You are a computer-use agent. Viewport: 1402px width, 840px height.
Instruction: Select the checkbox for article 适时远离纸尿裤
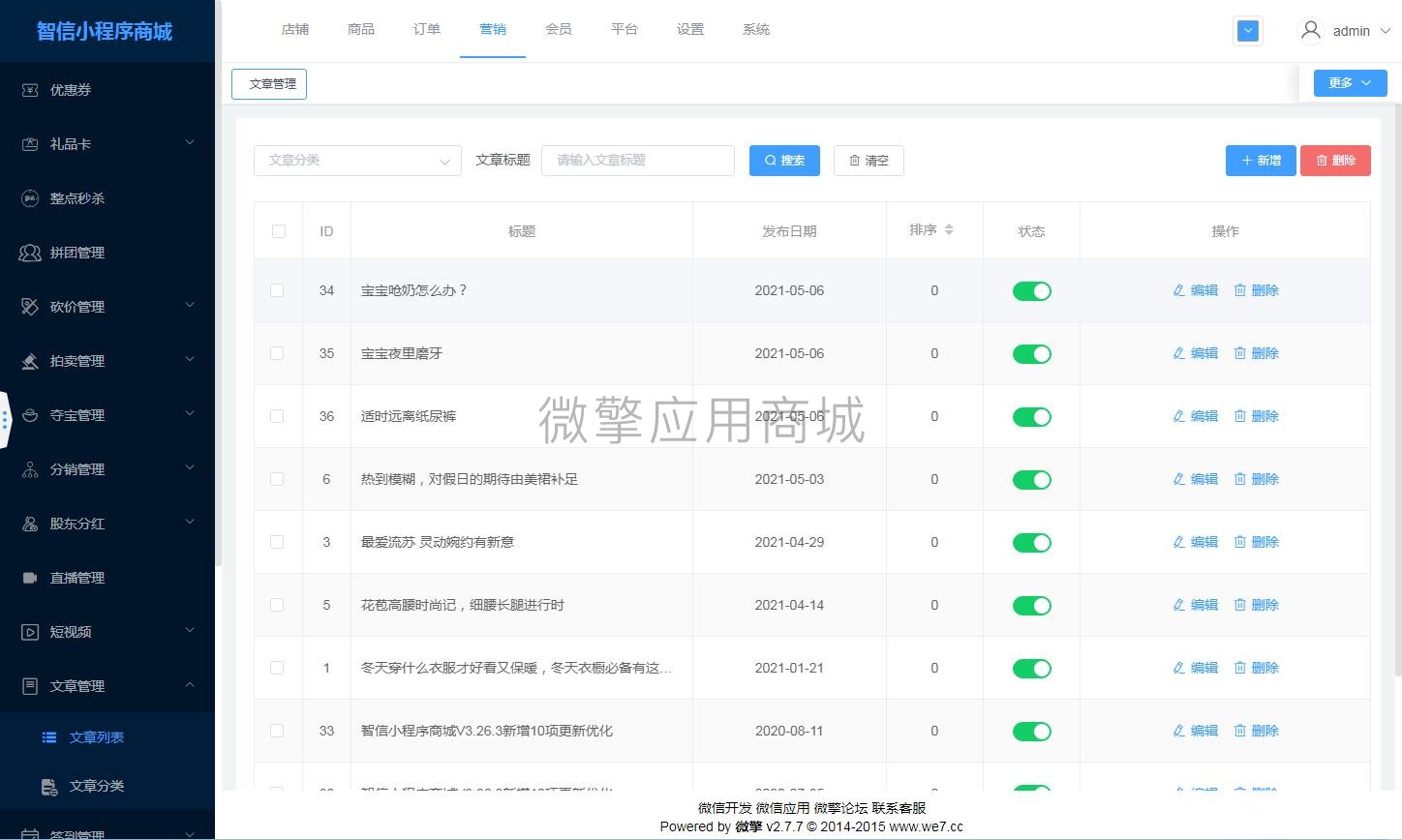277,416
